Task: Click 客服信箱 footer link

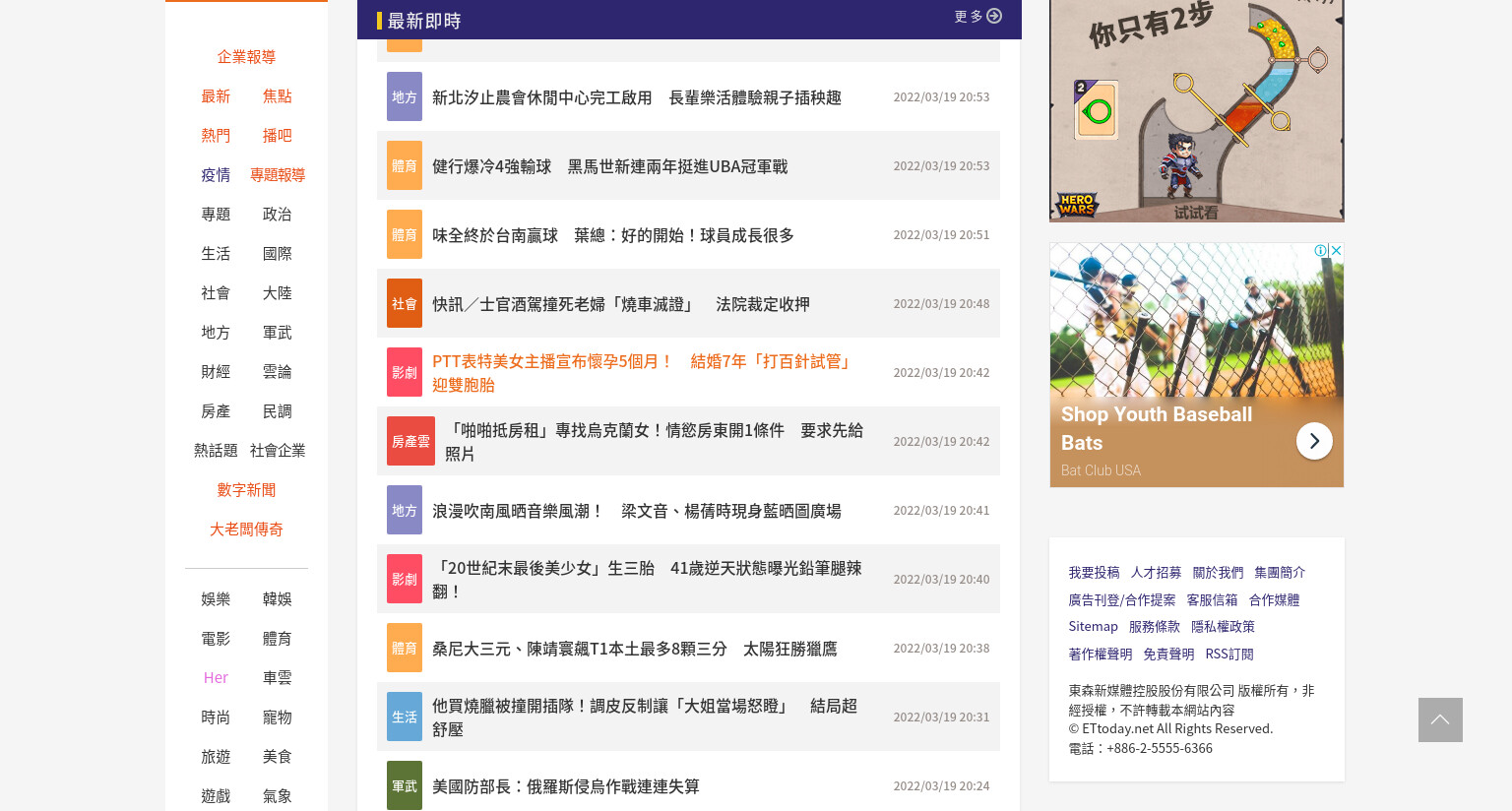Action: pos(1212,600)
